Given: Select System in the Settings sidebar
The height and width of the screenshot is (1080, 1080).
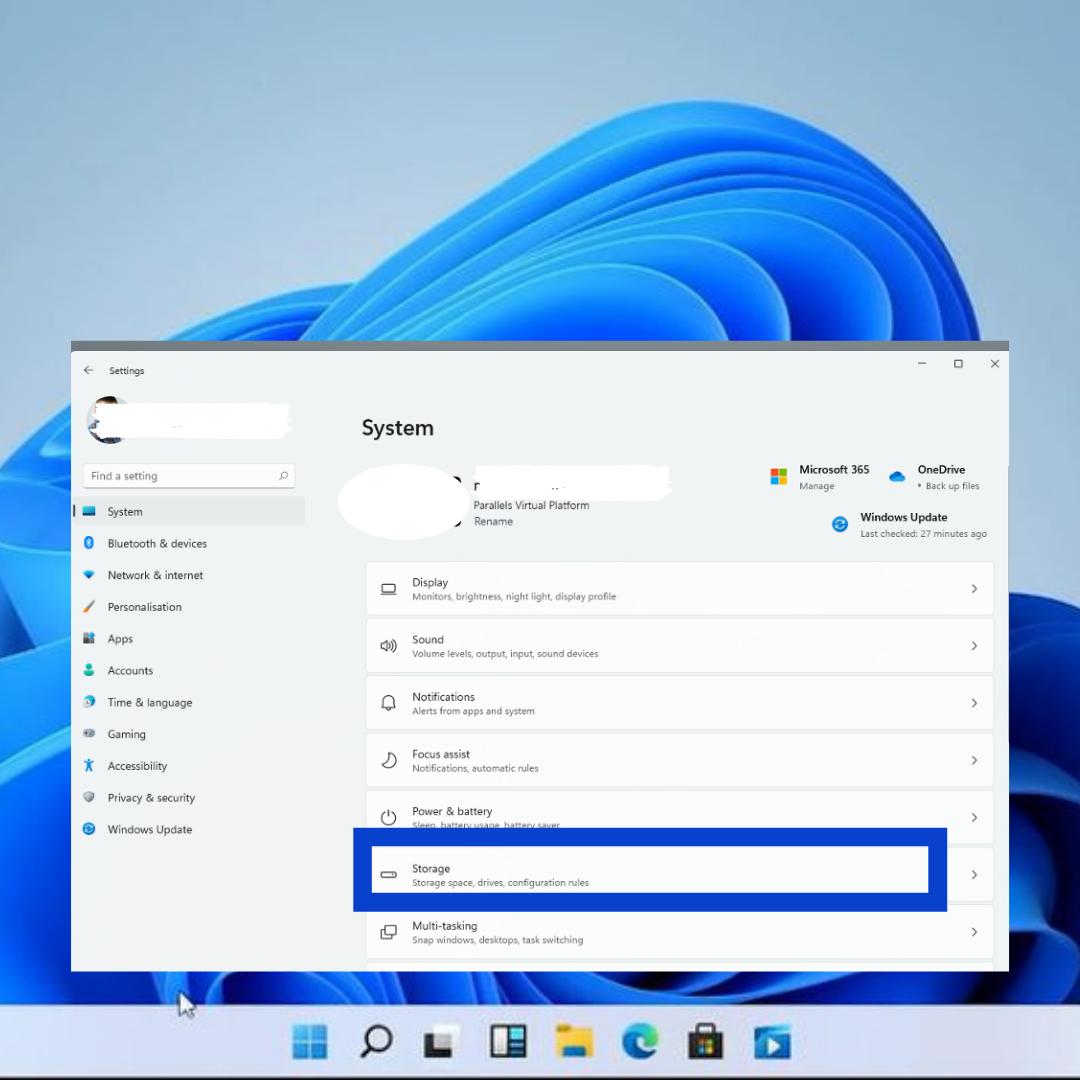Looking at the screenshot, I should coord(124,511).
